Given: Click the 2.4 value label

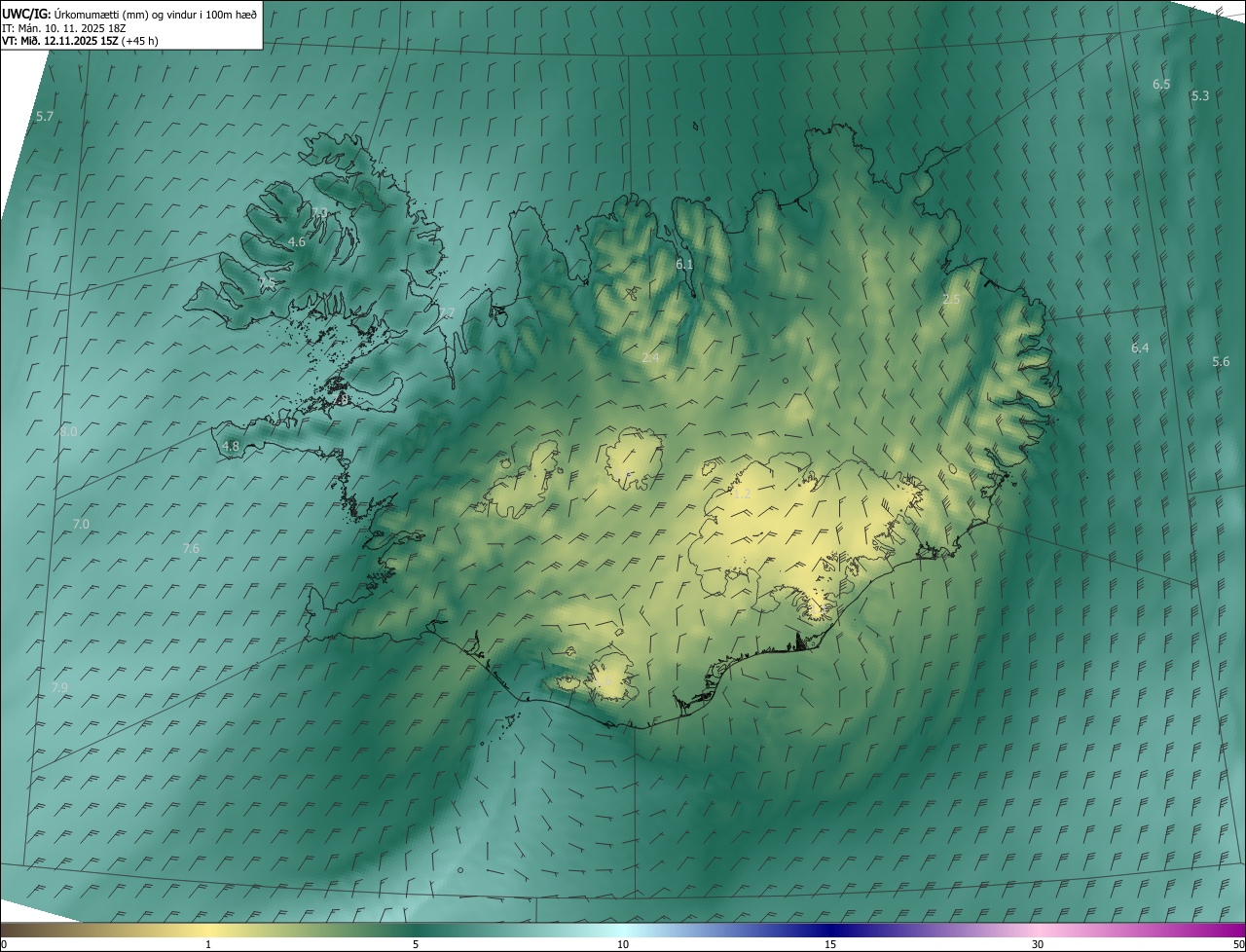Looking at the screenshot, I should click(x=650, y=358).
